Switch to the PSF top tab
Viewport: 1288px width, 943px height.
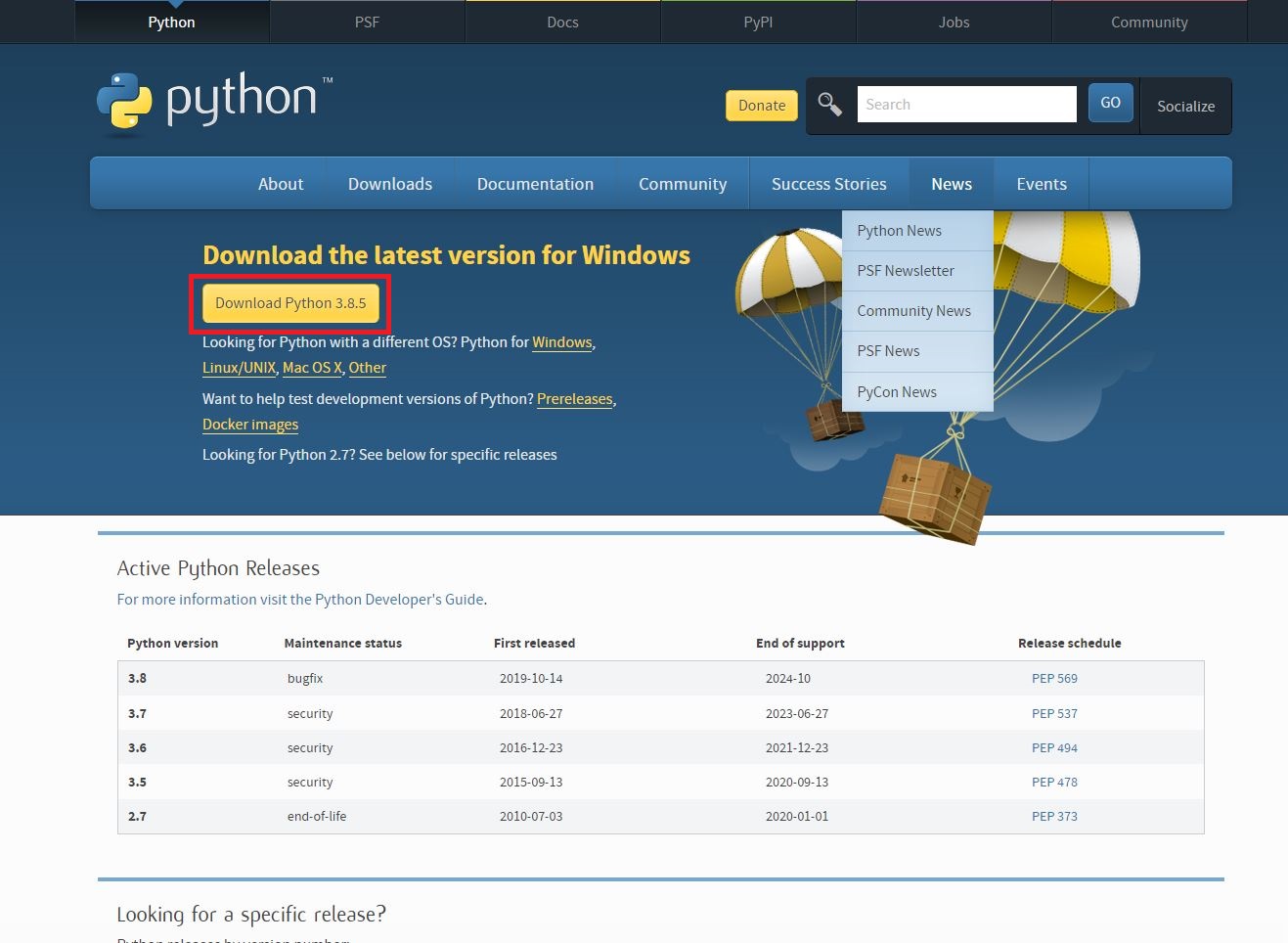367,22
